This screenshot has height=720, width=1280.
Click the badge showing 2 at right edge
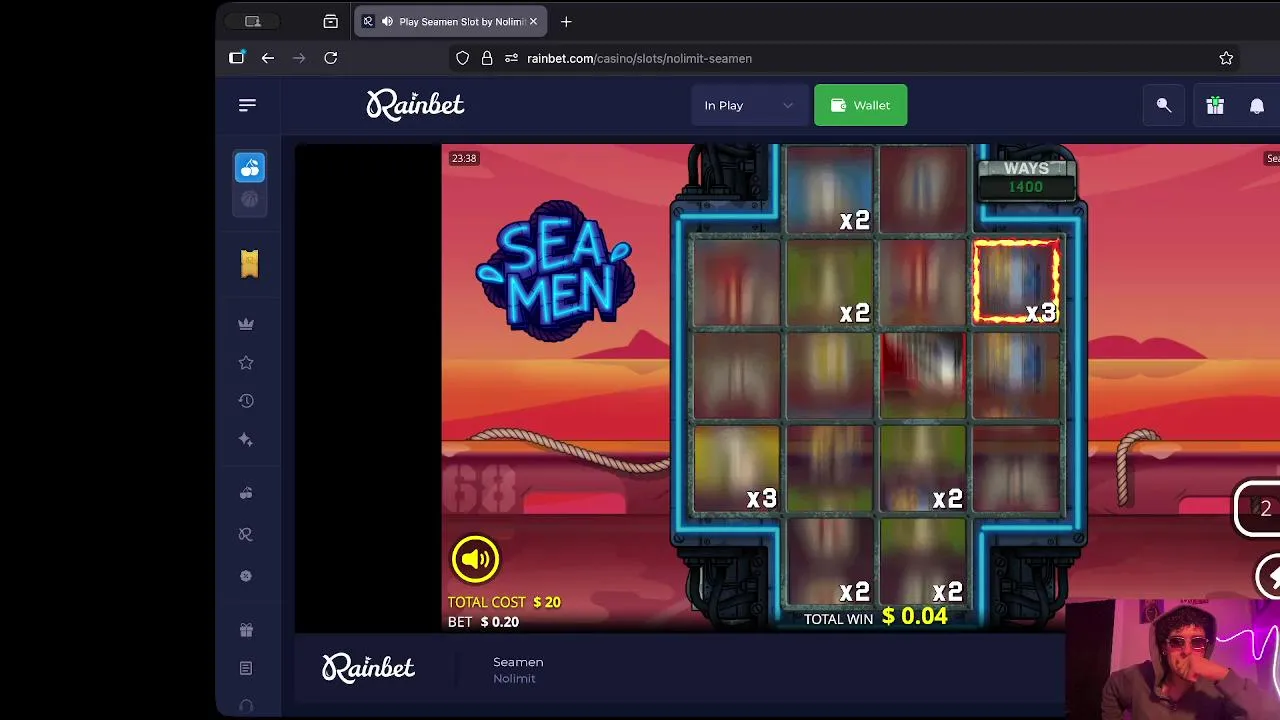(1258, 509)
